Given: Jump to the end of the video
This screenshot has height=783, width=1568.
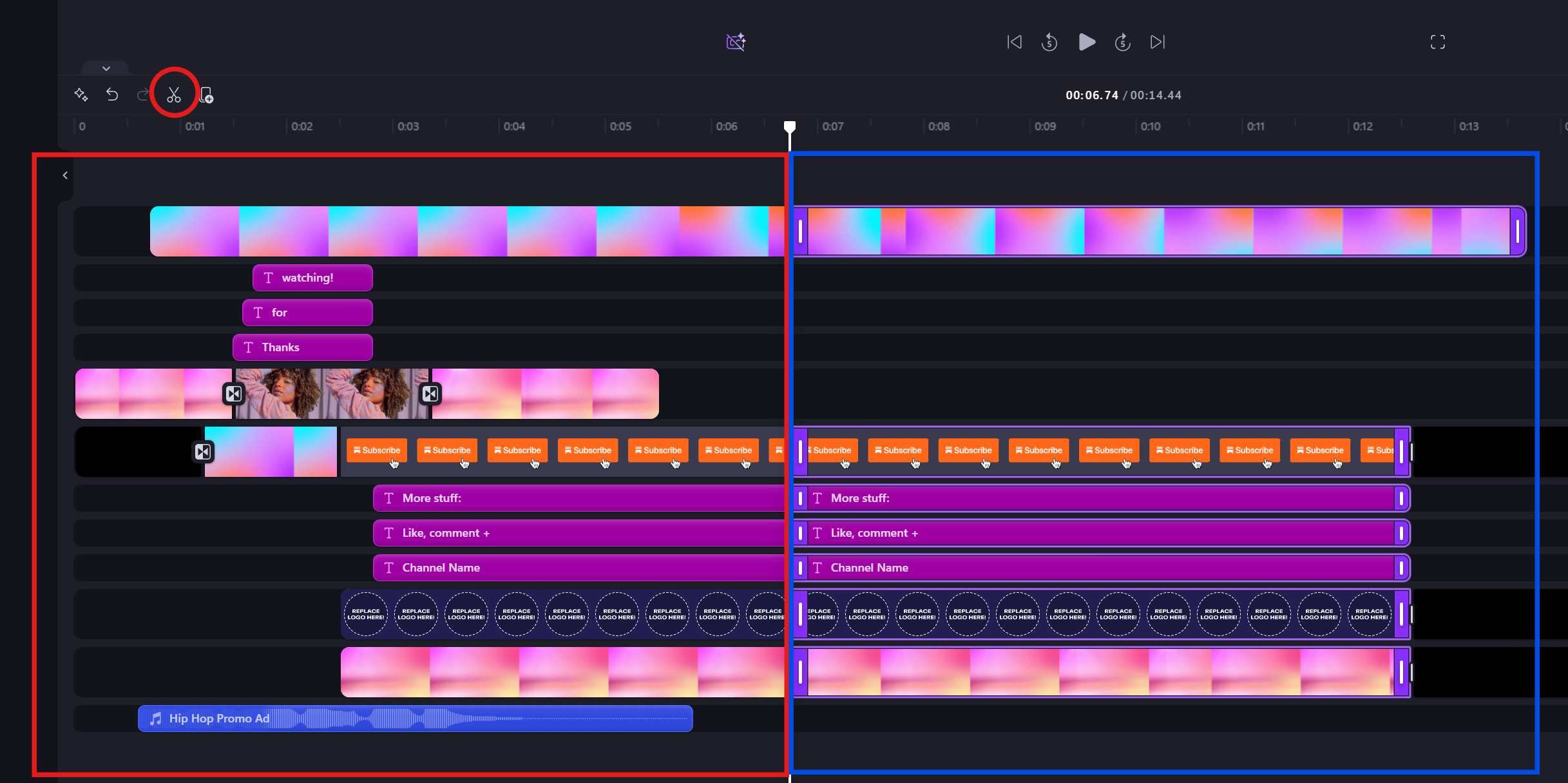Looking at the screenshot, I should click(1158, 42).
